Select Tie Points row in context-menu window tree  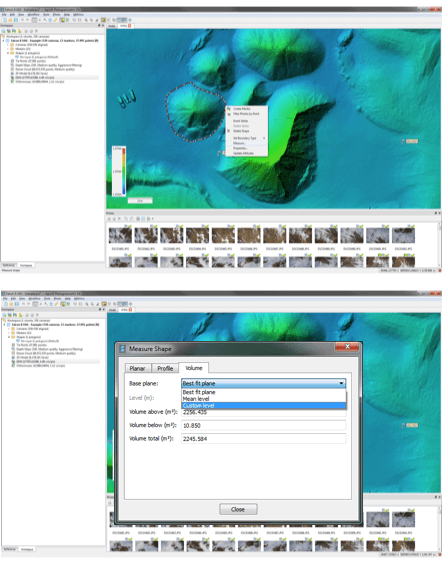[x=29, y=61]
